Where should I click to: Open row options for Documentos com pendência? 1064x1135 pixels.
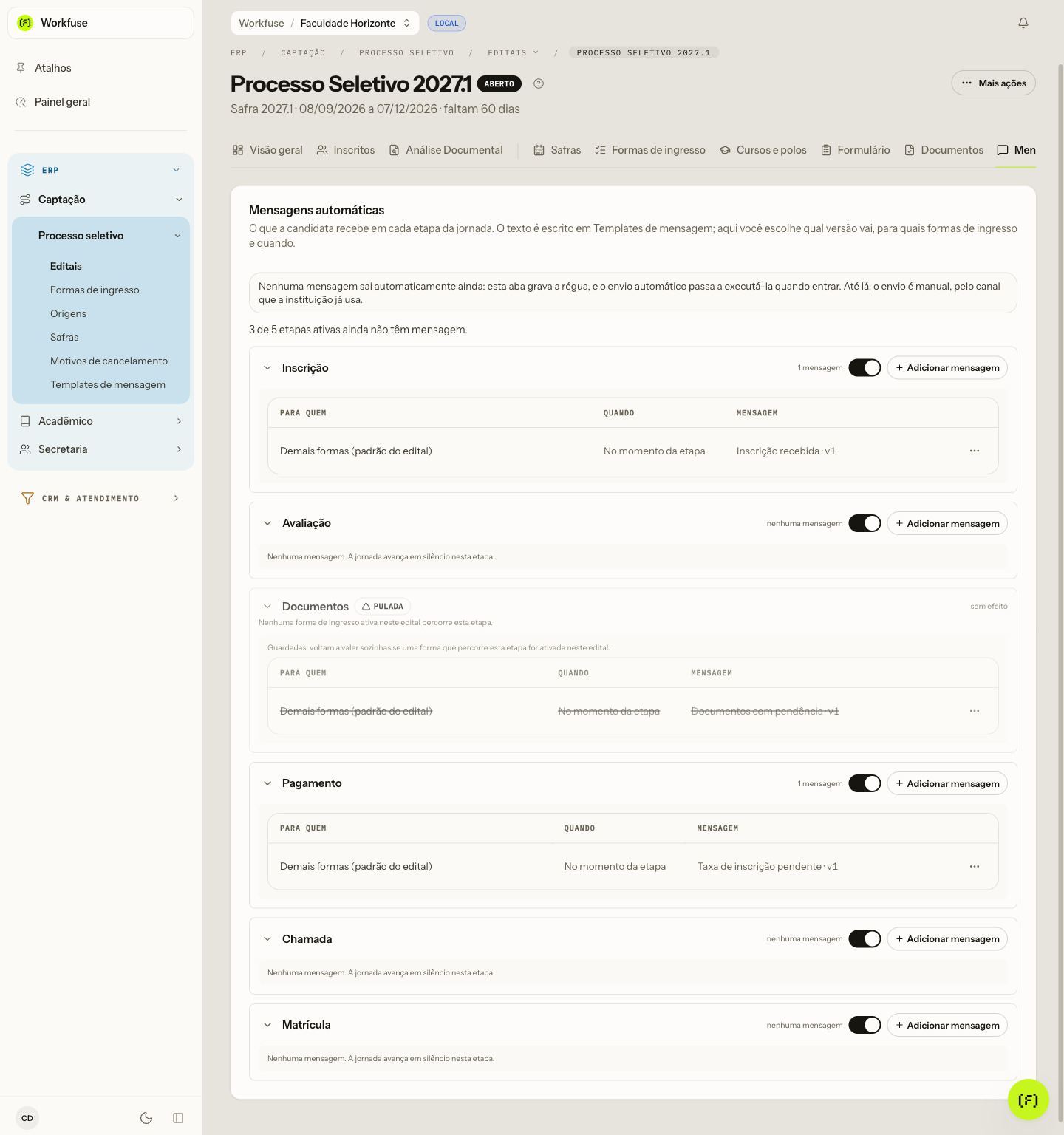975,711
